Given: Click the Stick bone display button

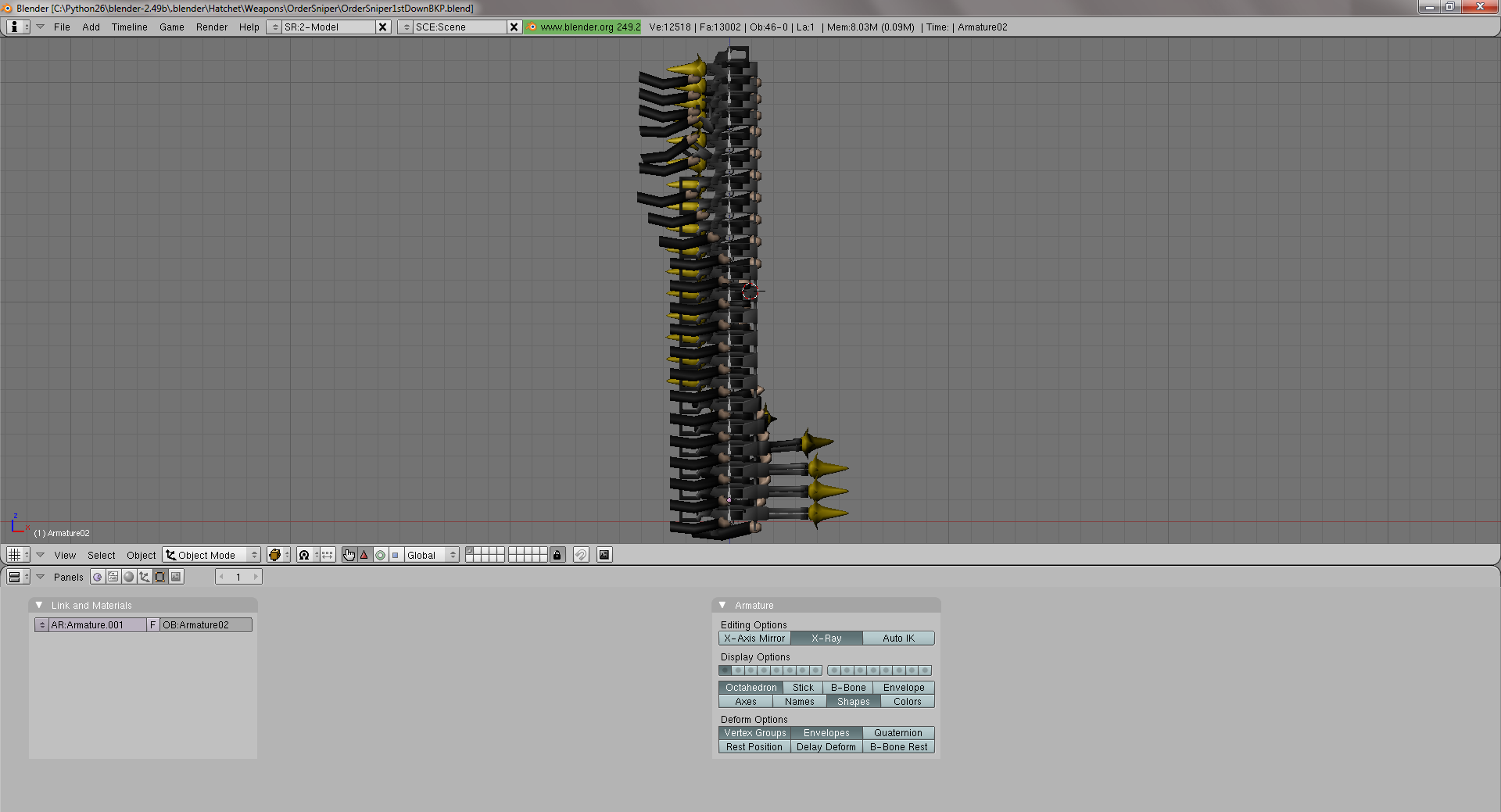Looking at the screenshot, I should [803, 688].
